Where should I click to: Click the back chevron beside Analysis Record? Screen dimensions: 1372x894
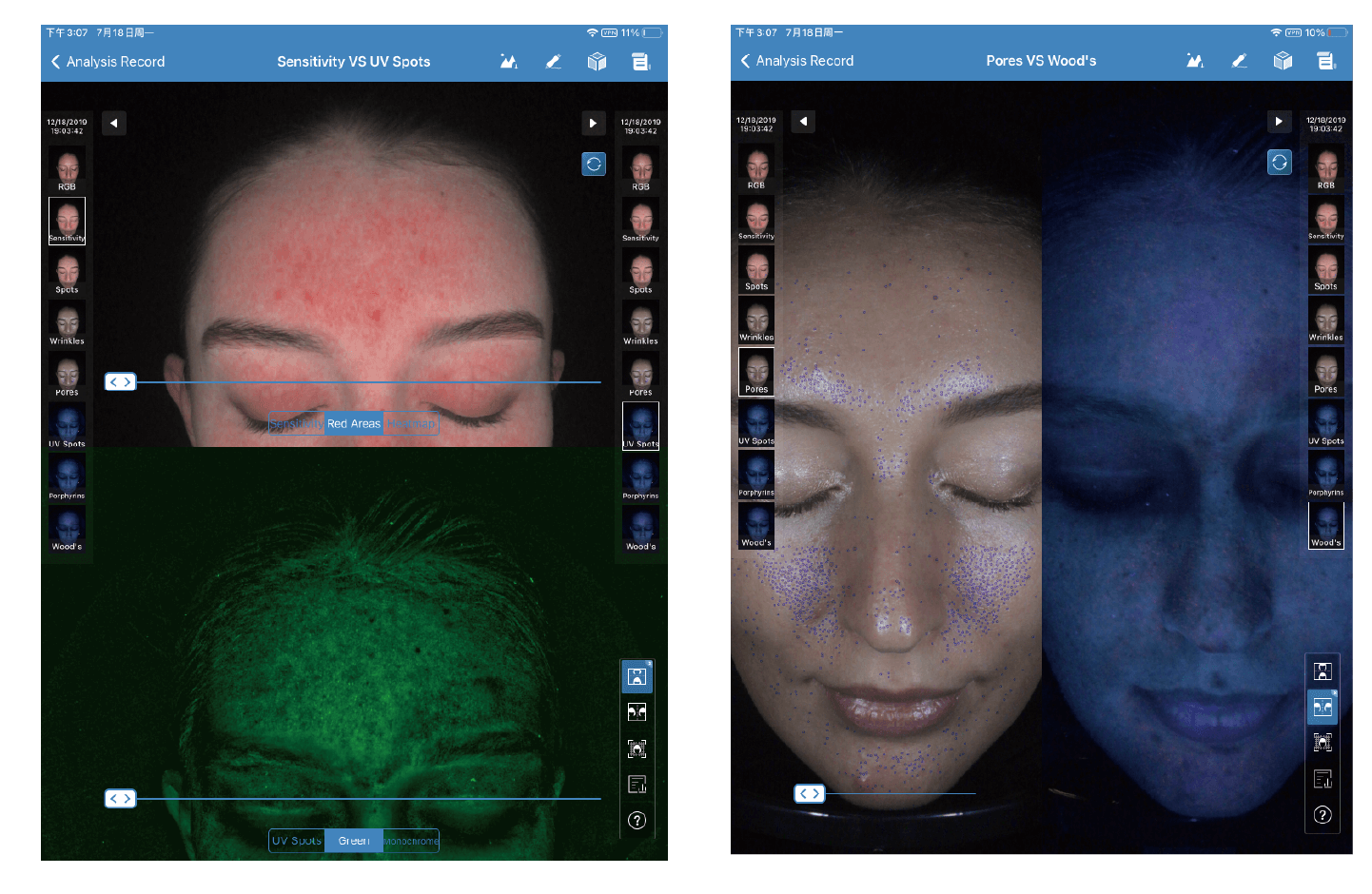pos(56,61)
